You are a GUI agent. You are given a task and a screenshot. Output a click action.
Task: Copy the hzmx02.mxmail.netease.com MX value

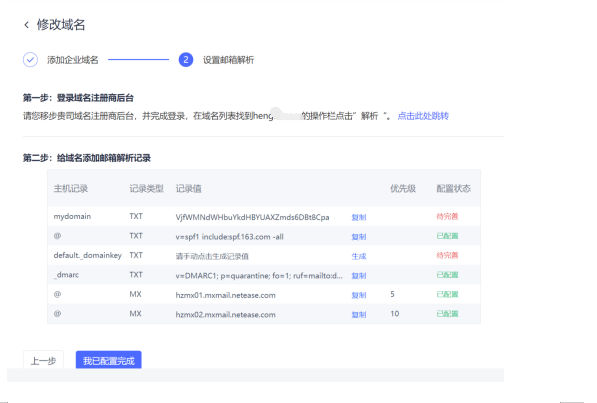(x=359, y=315)
